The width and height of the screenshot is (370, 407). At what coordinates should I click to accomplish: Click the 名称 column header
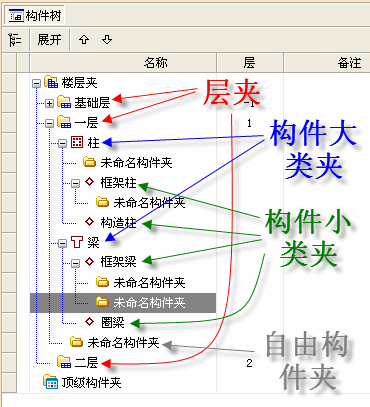point(123,62)
